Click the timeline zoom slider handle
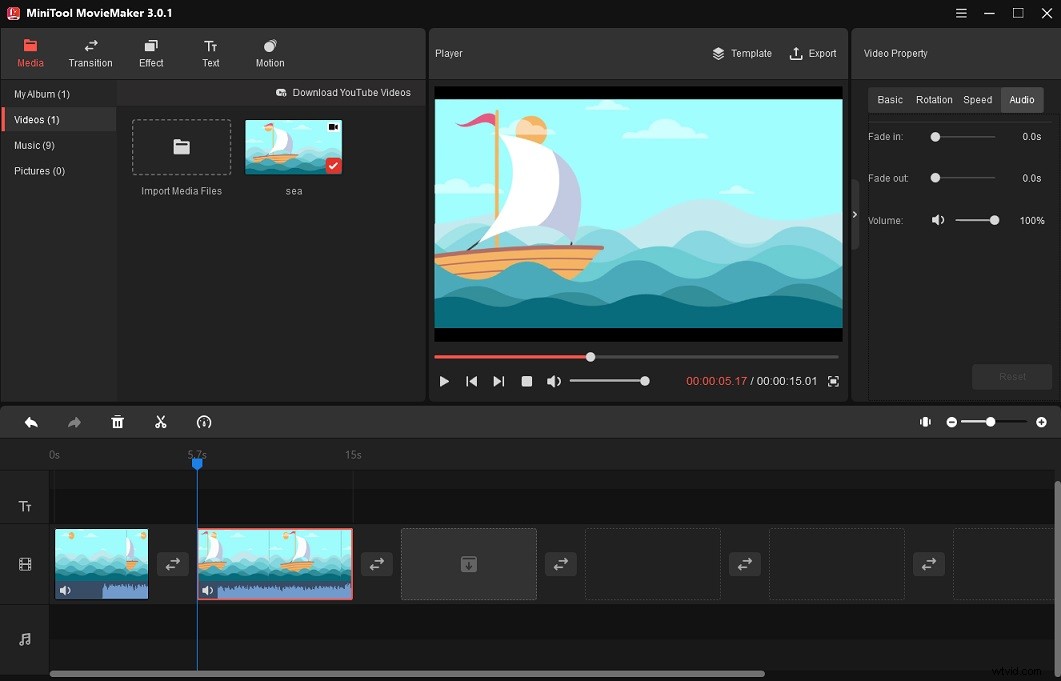Screen dimensions: 1061x681 pyautogui.click(x=989, y=422)
